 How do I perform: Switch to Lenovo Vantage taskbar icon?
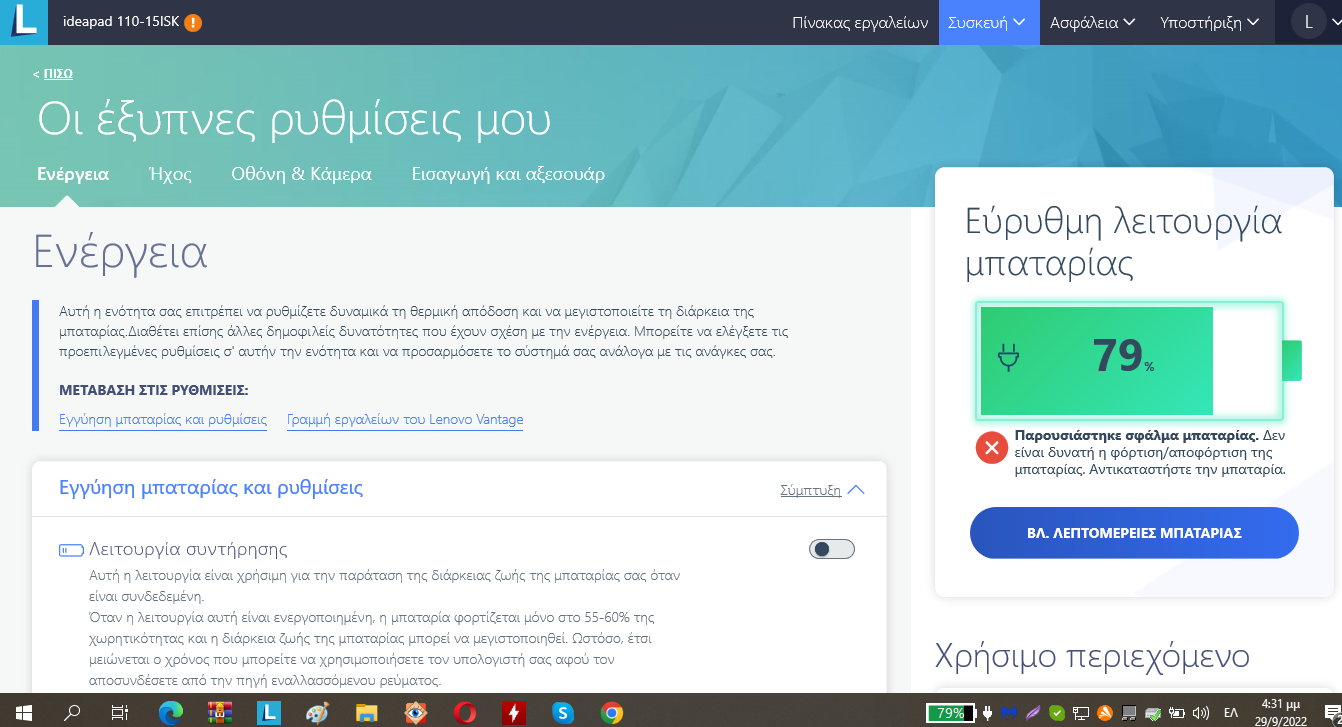(268, 713)
